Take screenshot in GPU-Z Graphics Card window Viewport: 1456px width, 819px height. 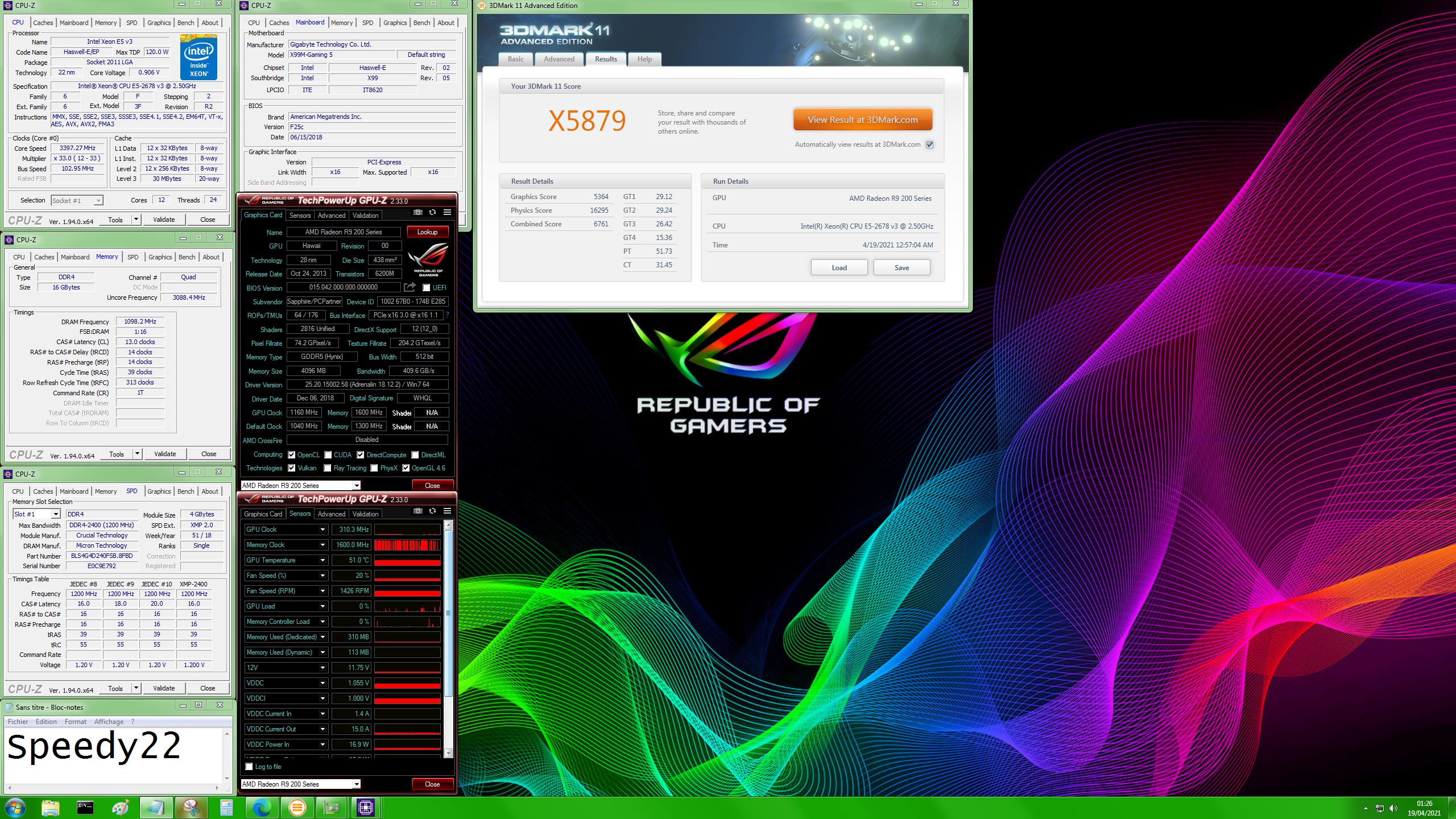pos(418,212)
